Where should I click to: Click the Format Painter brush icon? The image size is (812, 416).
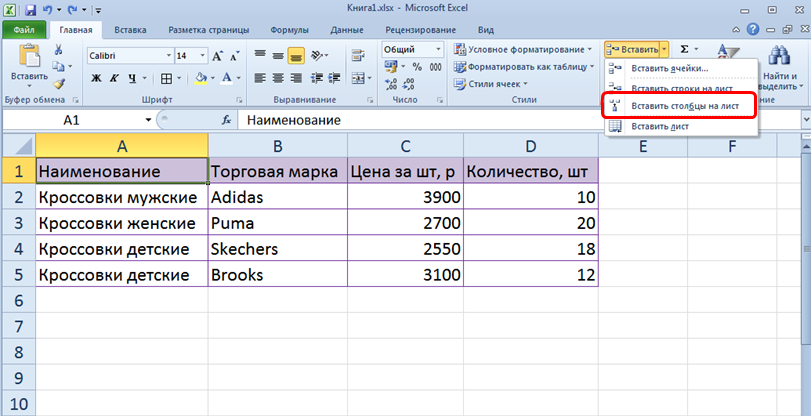coord(59,85)
